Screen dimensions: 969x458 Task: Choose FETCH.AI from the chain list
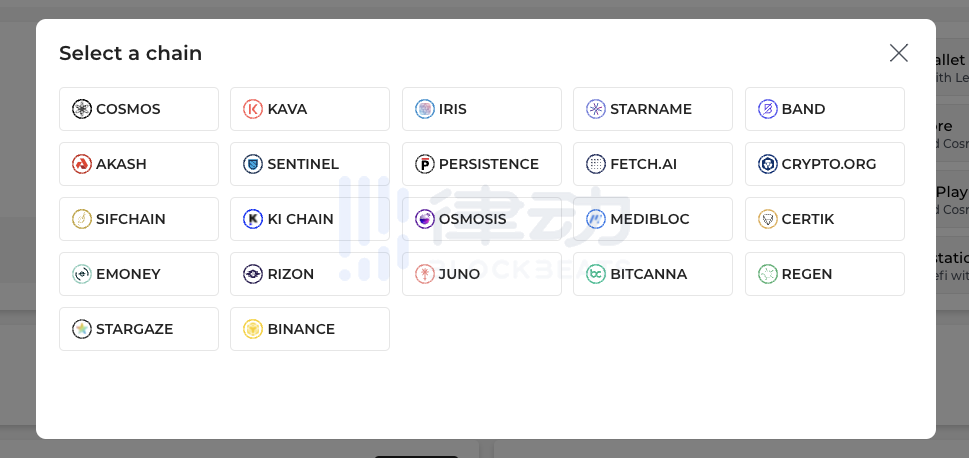(x=652, y=164)
